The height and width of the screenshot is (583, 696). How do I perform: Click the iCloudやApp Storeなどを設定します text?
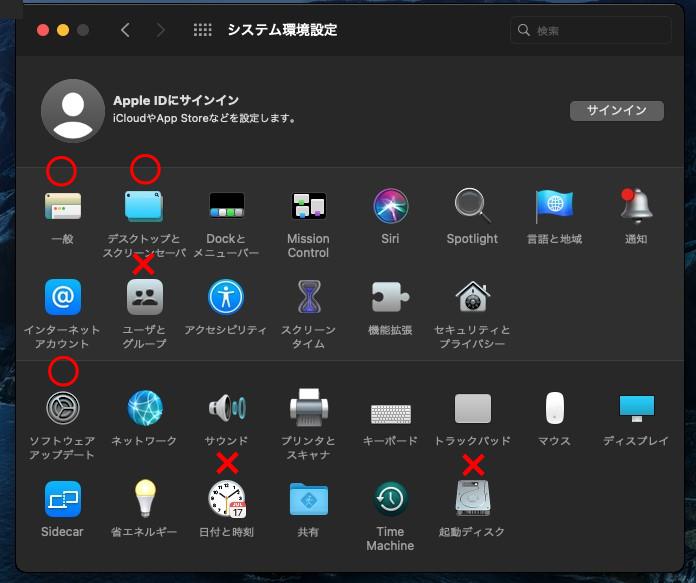point(204,119)
